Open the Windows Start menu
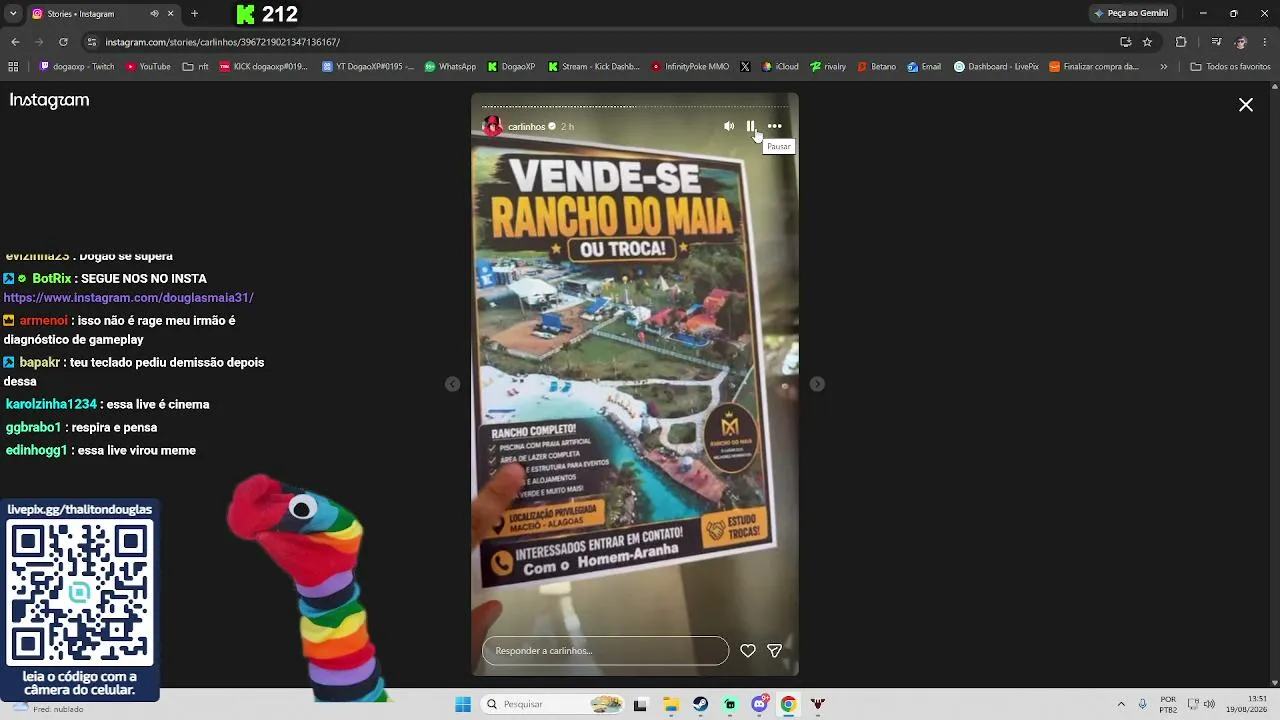Image resolution: width=1280 pixels, height=720 pixels. click(x=463, y=704)
